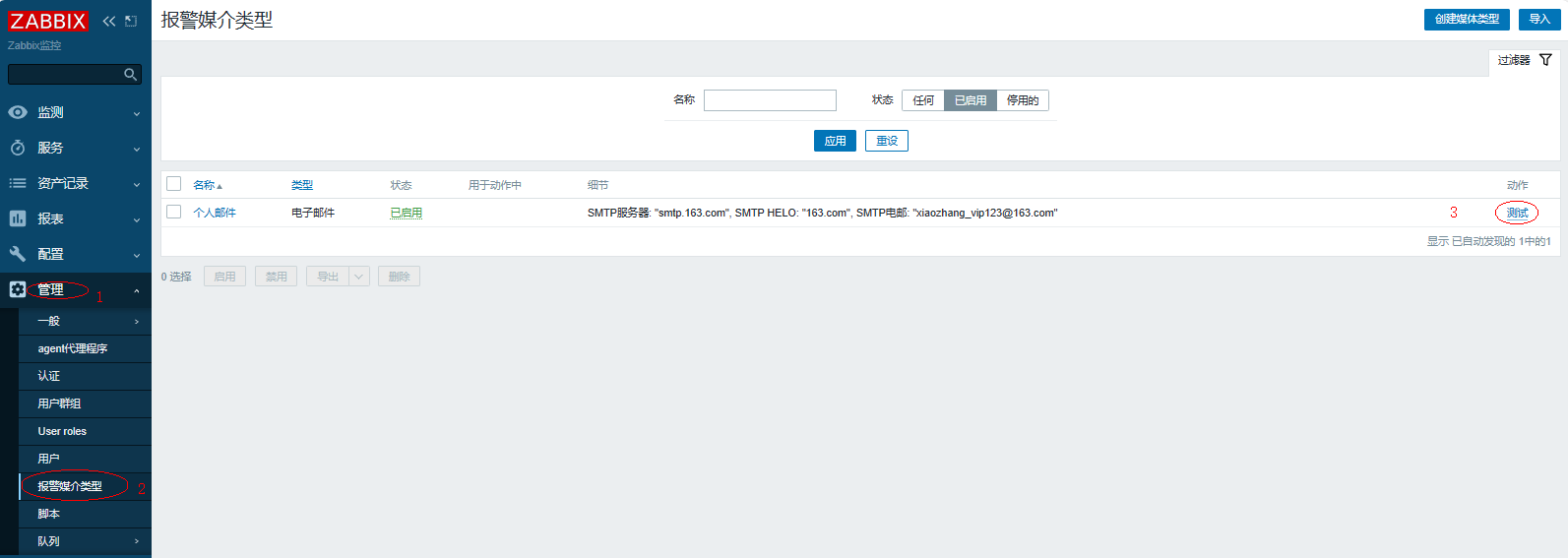Click Zabbix监控 server name text
1568x558 pixels.
pos(34,45)
